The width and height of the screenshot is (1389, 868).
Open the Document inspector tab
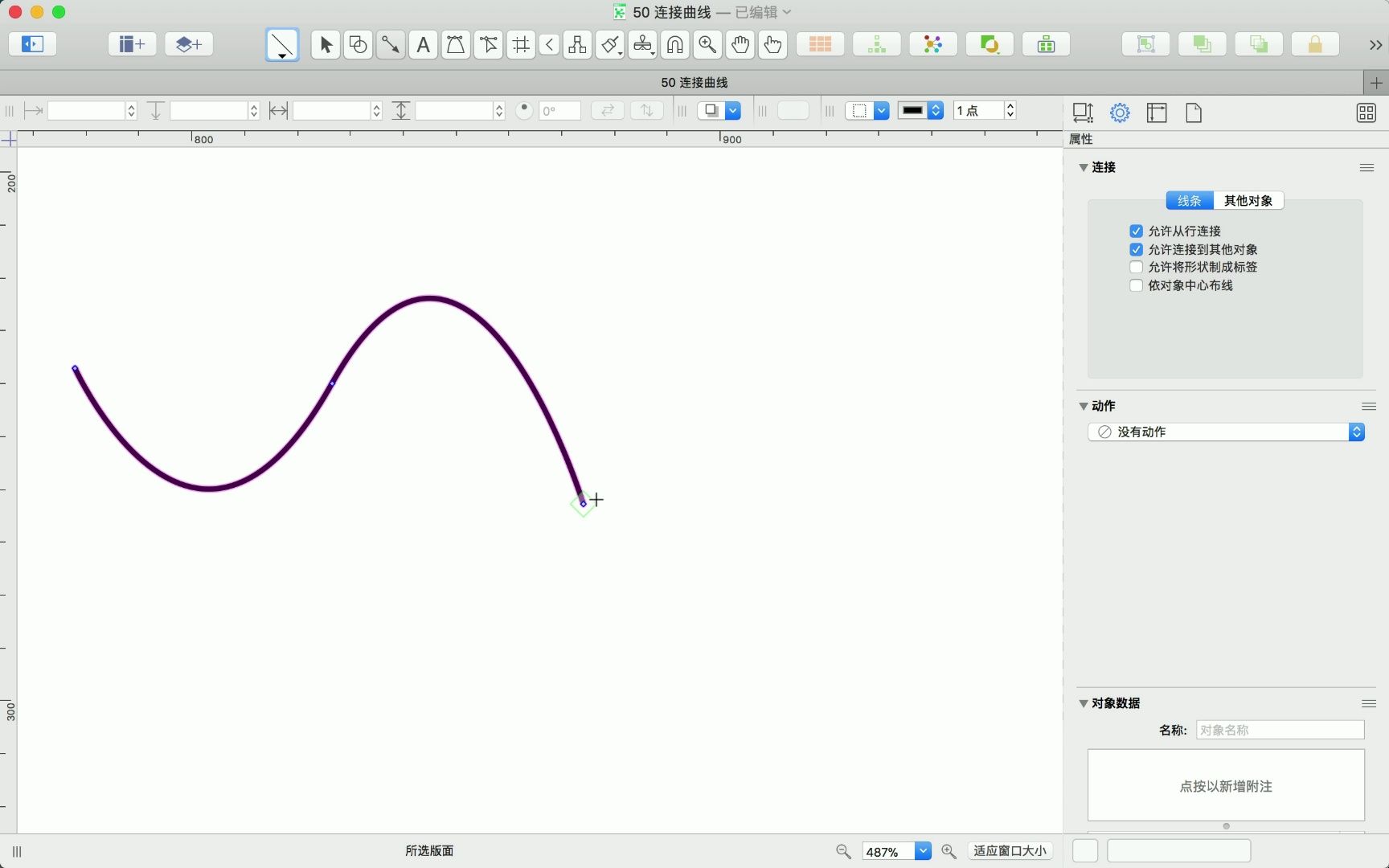click(x=1194, y=113)
